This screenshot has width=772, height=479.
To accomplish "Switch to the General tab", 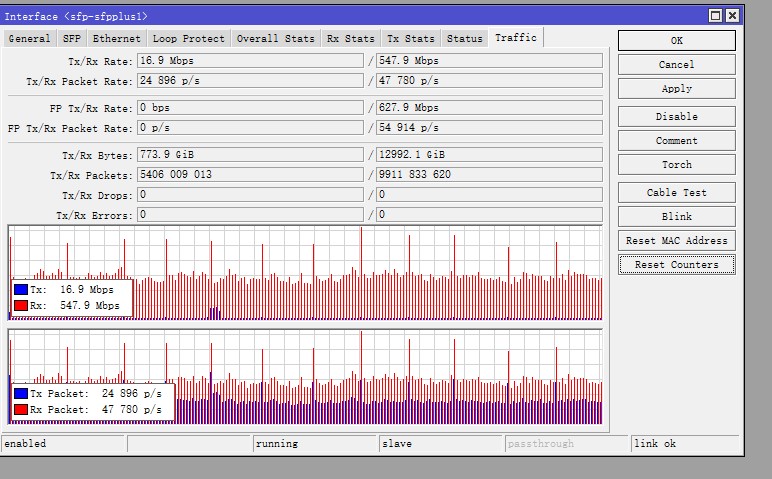I will [x=29, y=38].
